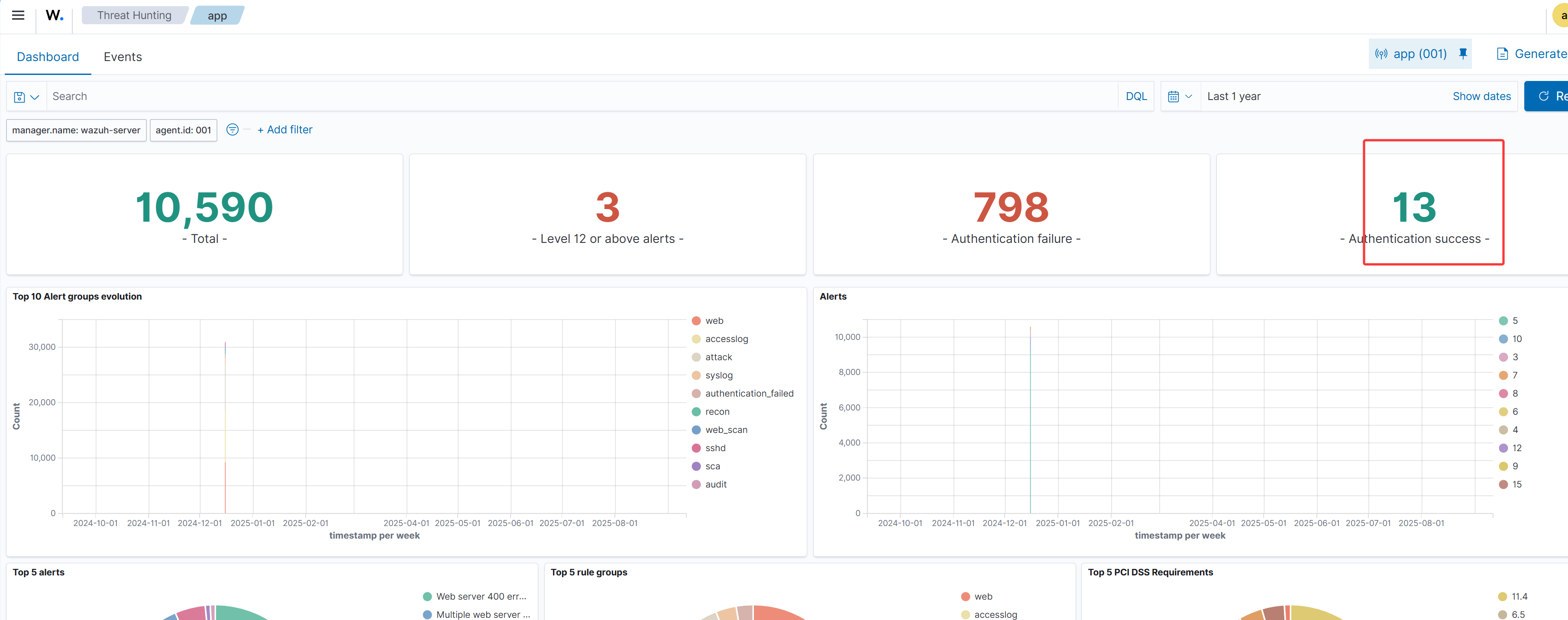Screen dimensions: 1568x620
Task: Toggle level 12 alerts legend item
Action: [1516, 448]
